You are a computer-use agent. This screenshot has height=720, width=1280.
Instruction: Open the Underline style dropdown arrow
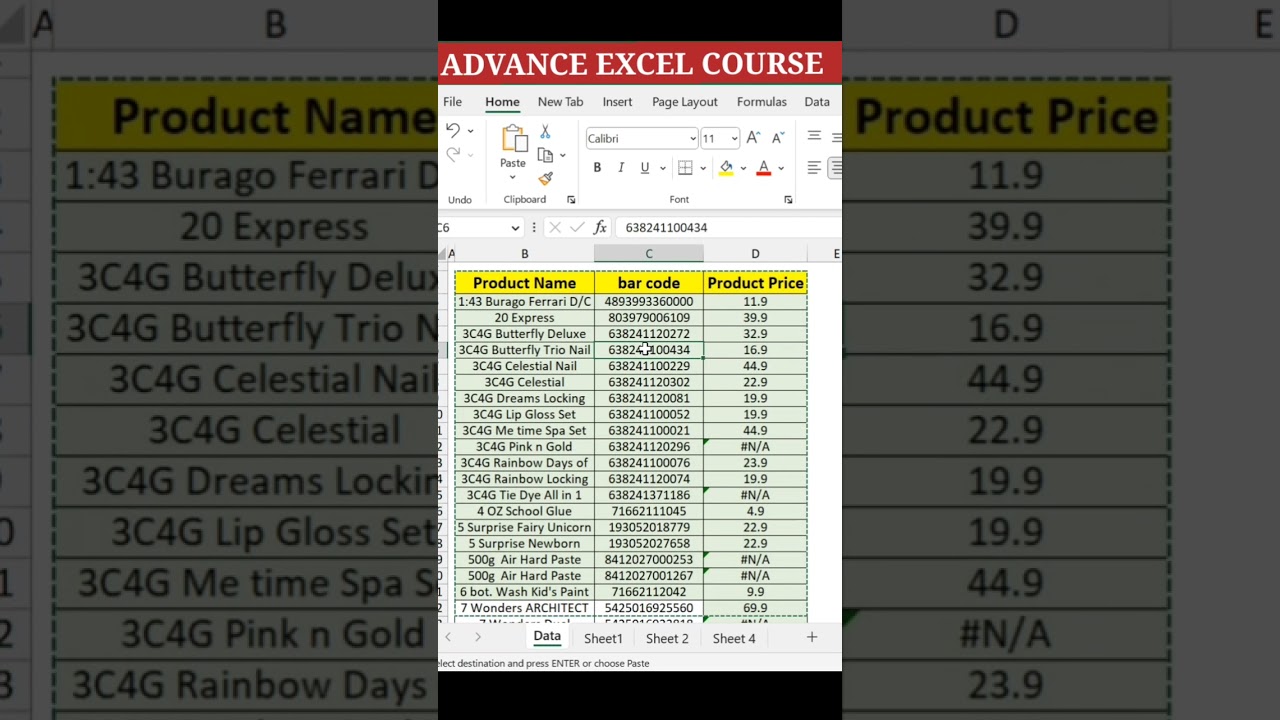pos(662,168)
